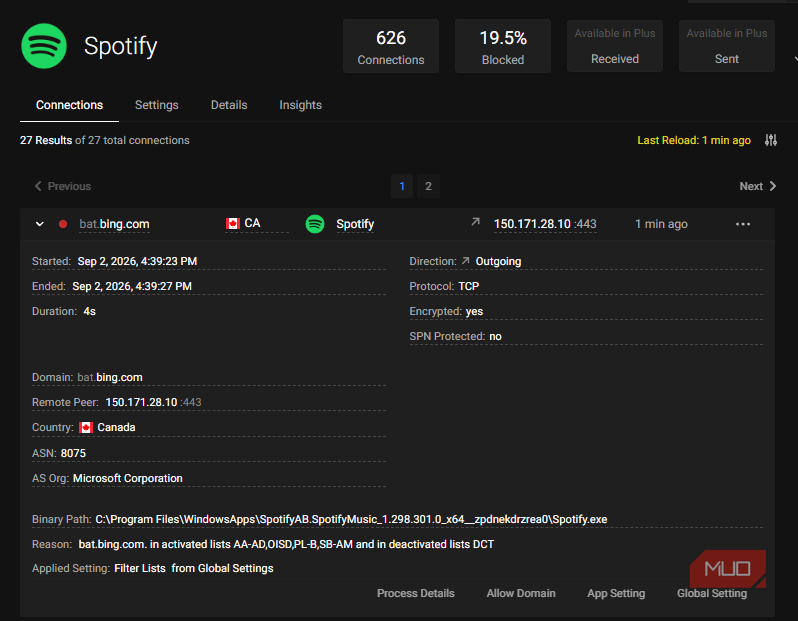
Task: Go to page 2 of results
Action: 429,186
